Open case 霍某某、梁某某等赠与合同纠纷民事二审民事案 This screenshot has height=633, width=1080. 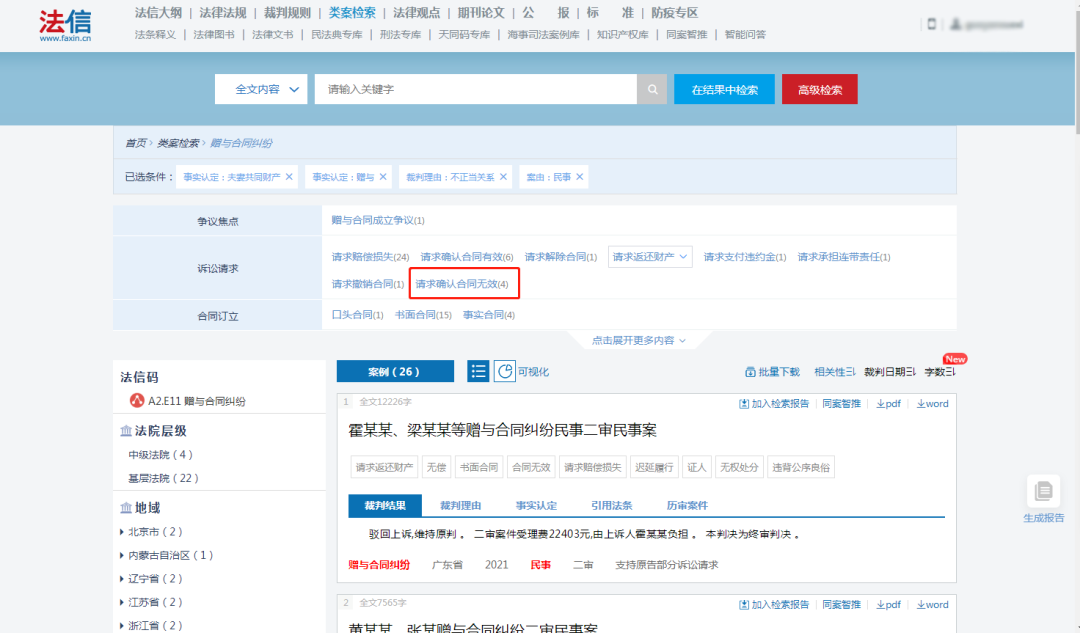(x=502, y=430)
